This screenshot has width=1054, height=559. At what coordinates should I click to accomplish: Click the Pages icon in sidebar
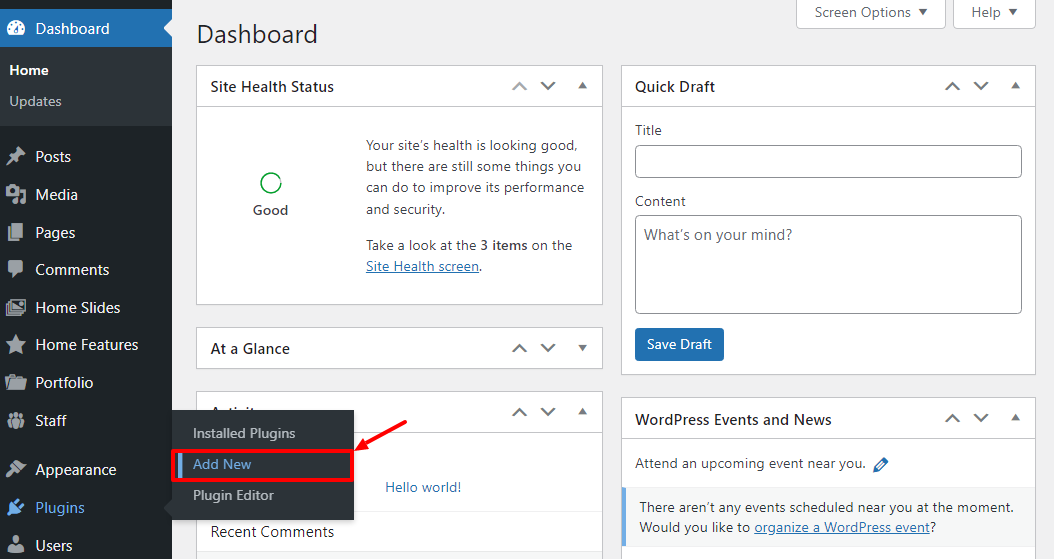point(16,232)
